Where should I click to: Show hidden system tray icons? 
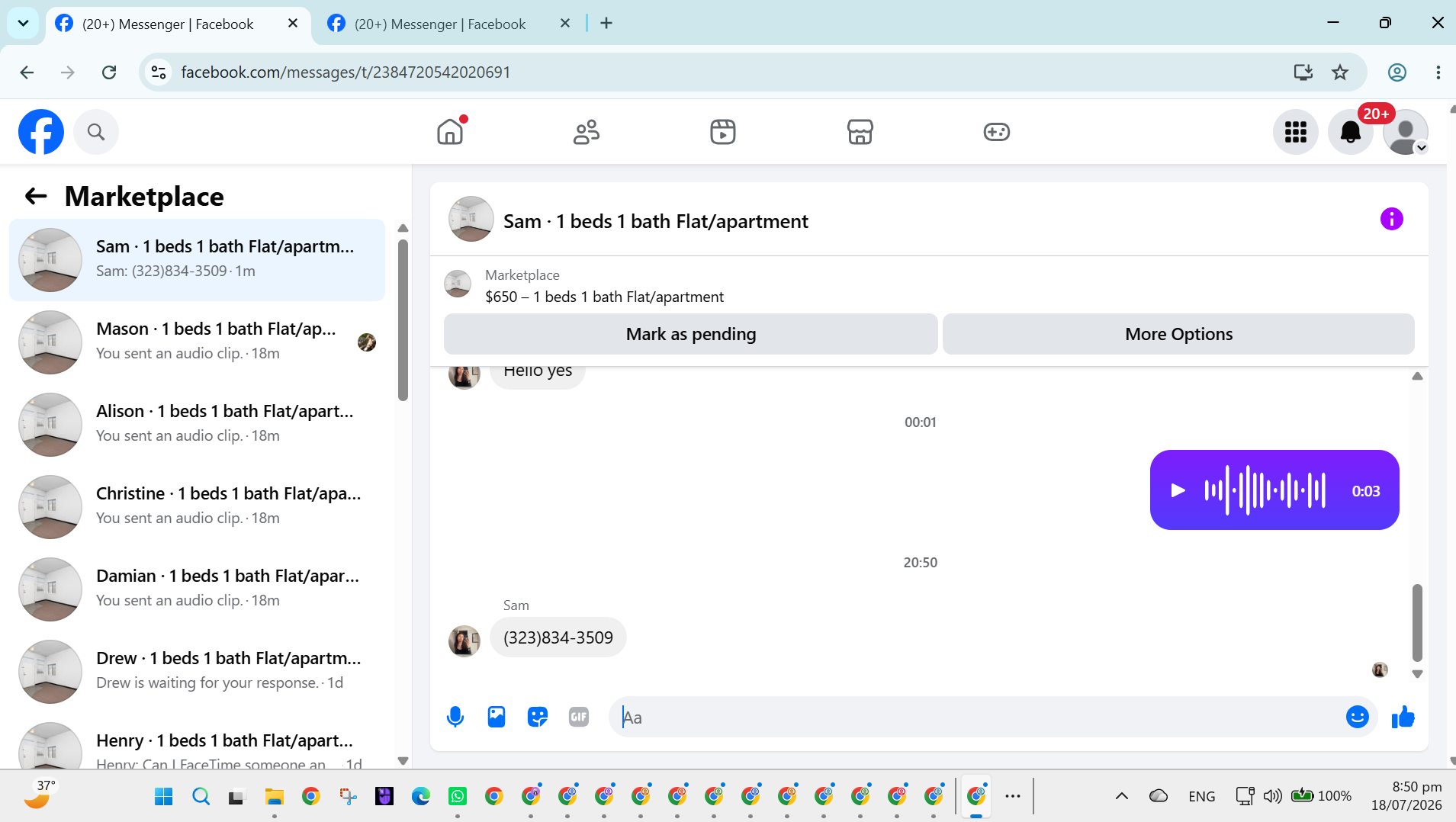point(1121,796)
